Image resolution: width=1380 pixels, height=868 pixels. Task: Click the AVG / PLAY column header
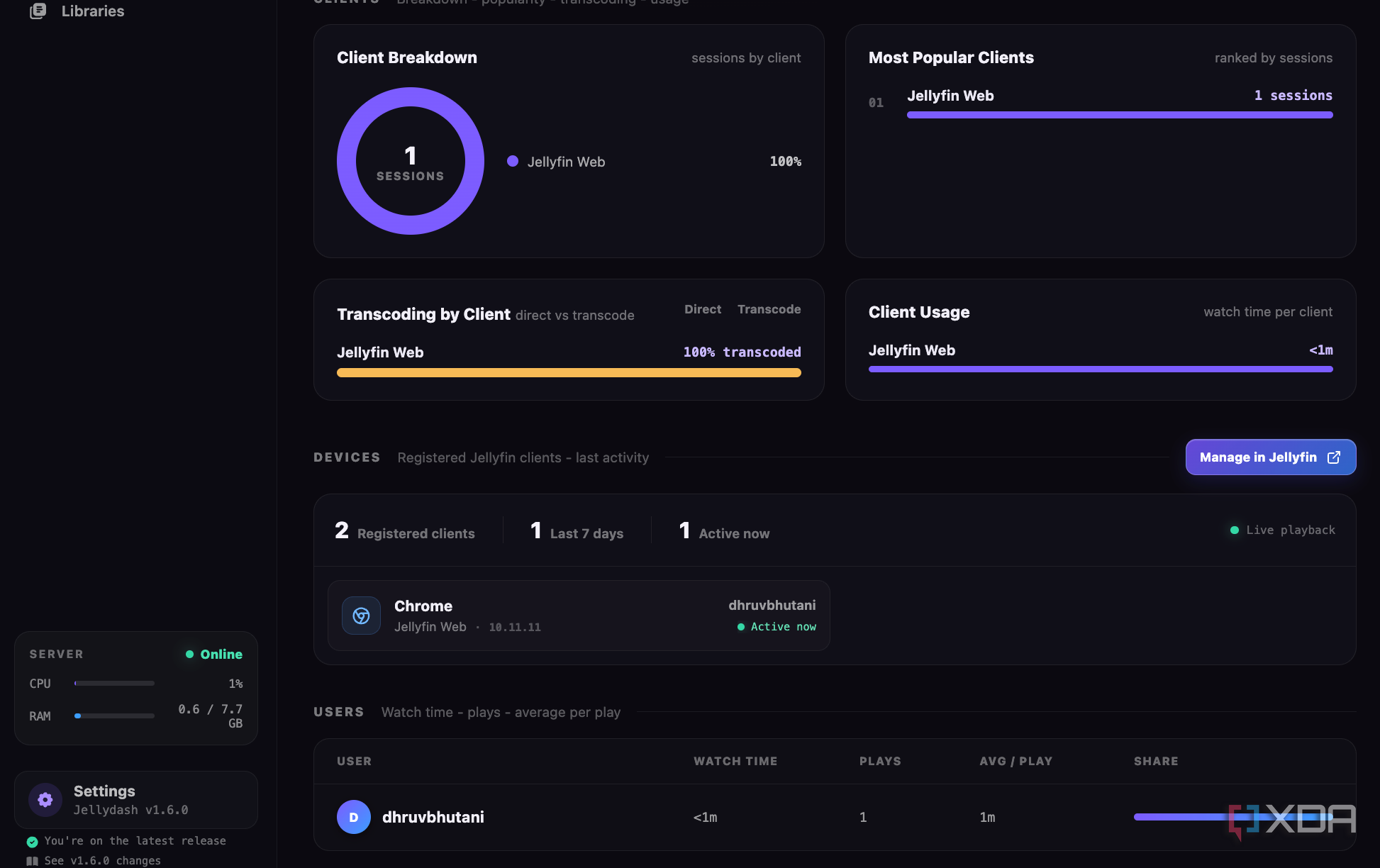point(1015,761)
